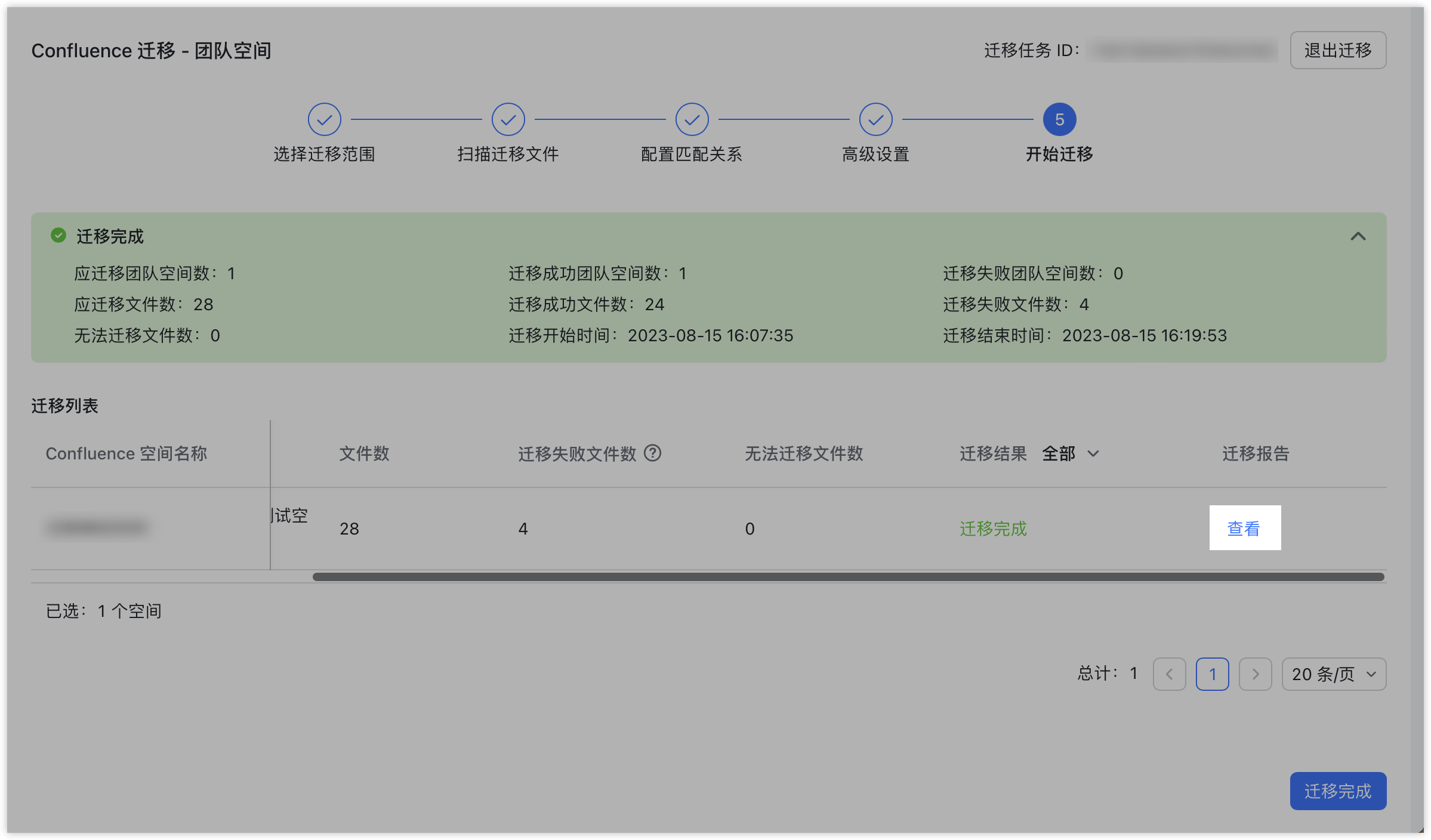Click the green success icon in 迁移完成 banner
Viewport: 1431px width, 840px height.
coord(58,235)
